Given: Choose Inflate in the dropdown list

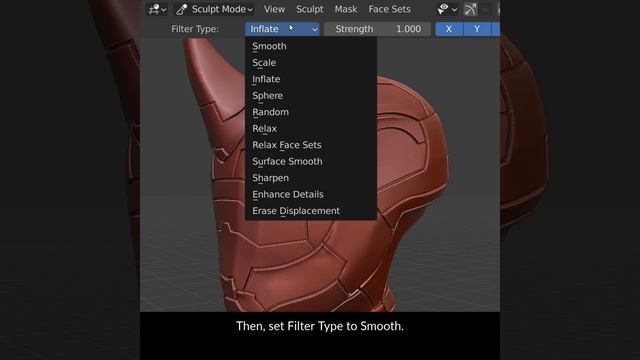Looking at the screenshot, I should point(310,79).
